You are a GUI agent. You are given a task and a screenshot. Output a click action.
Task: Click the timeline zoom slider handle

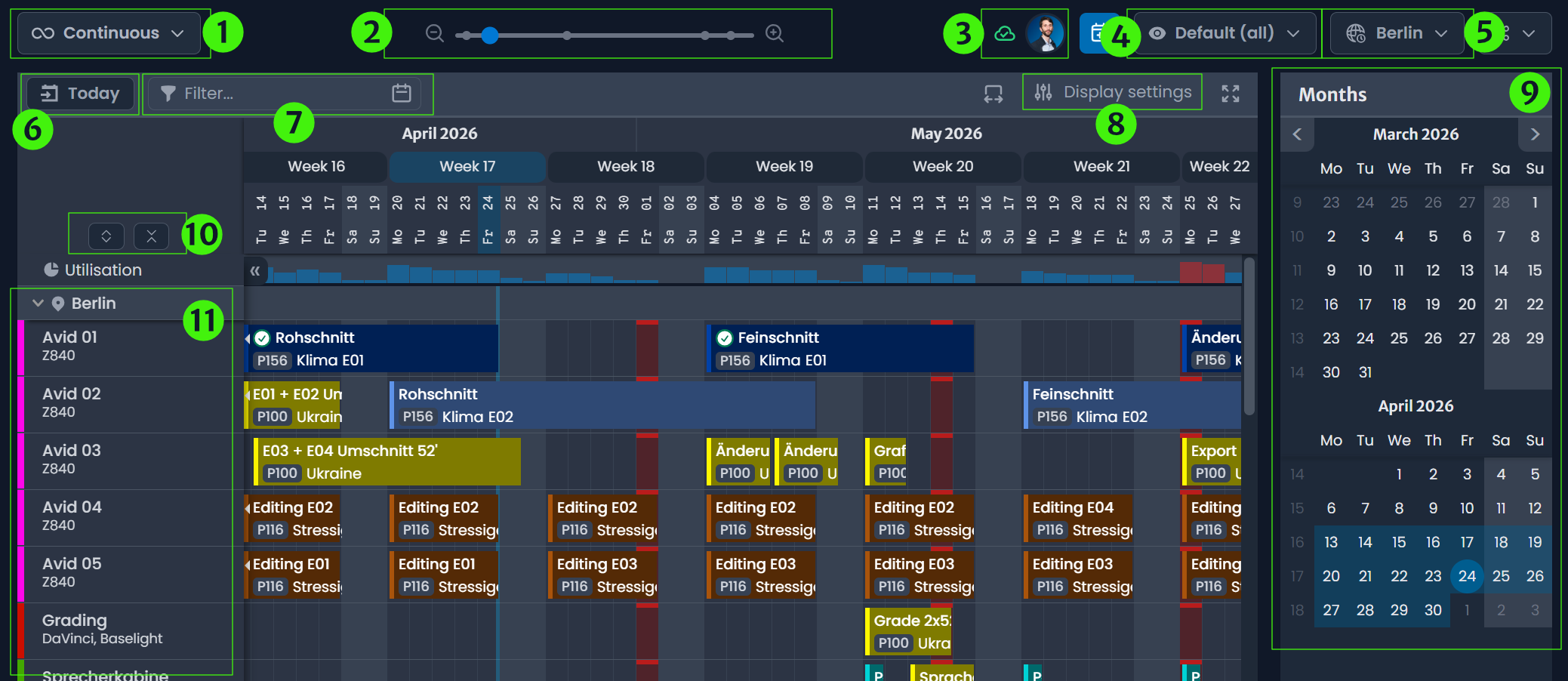point(491,34)
